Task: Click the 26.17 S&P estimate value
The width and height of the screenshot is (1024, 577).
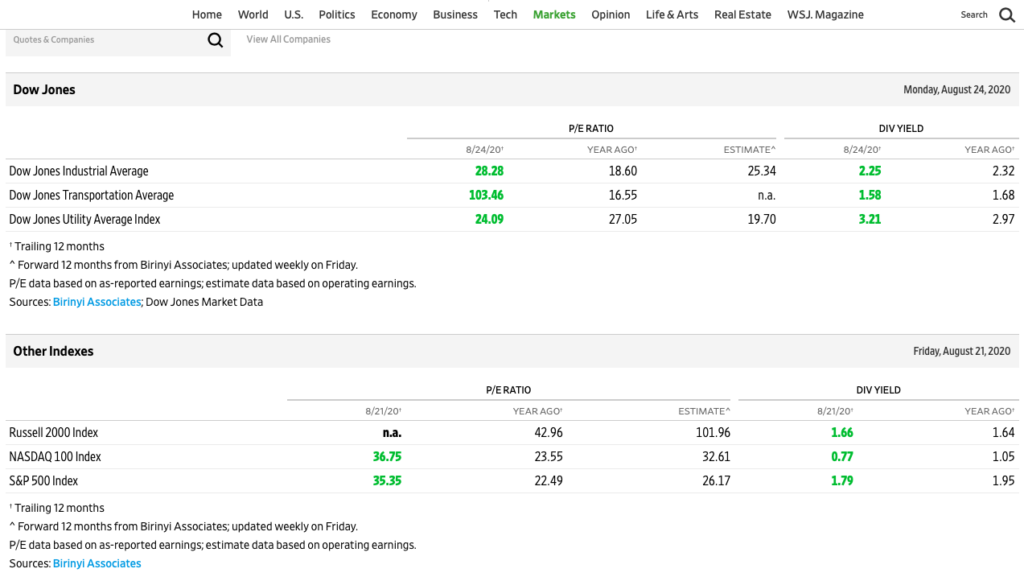Action: pos(716,481)
